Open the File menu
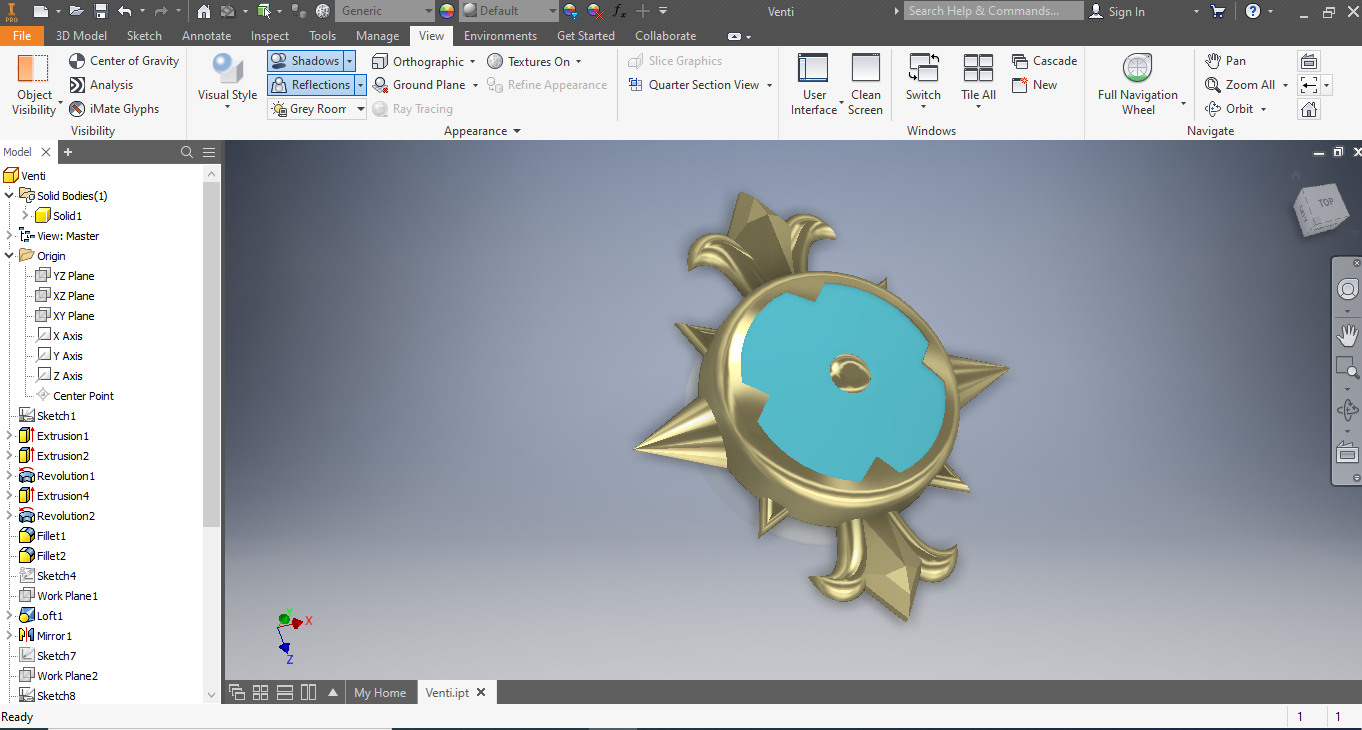This screenshot has width=1362, height=730. (22, 35)
